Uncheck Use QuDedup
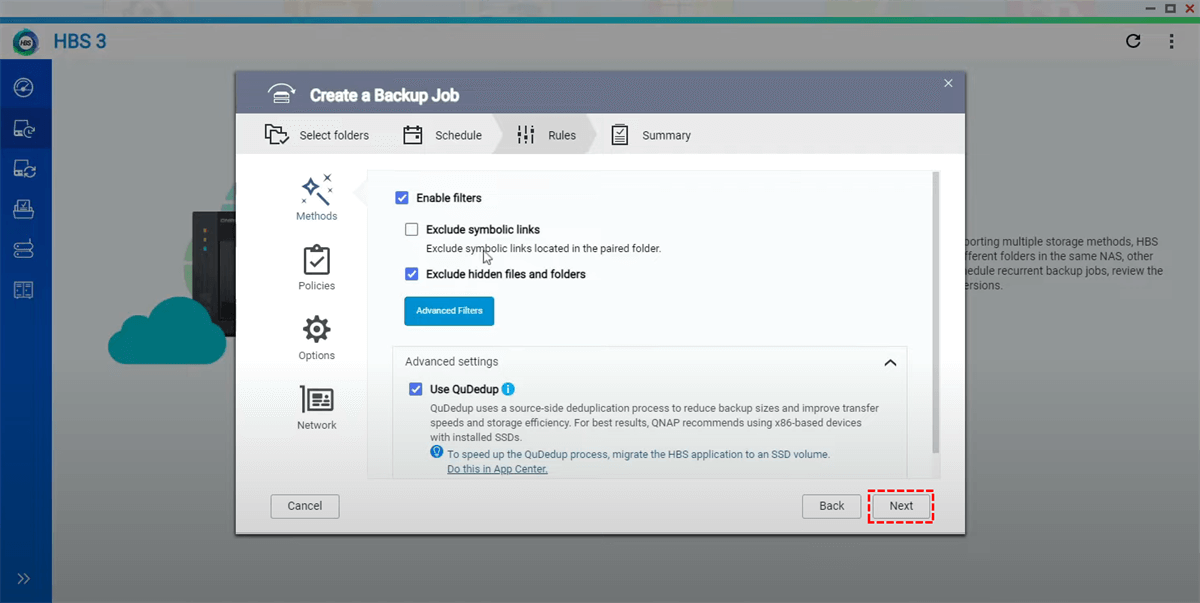 click(x=416, y=389)
